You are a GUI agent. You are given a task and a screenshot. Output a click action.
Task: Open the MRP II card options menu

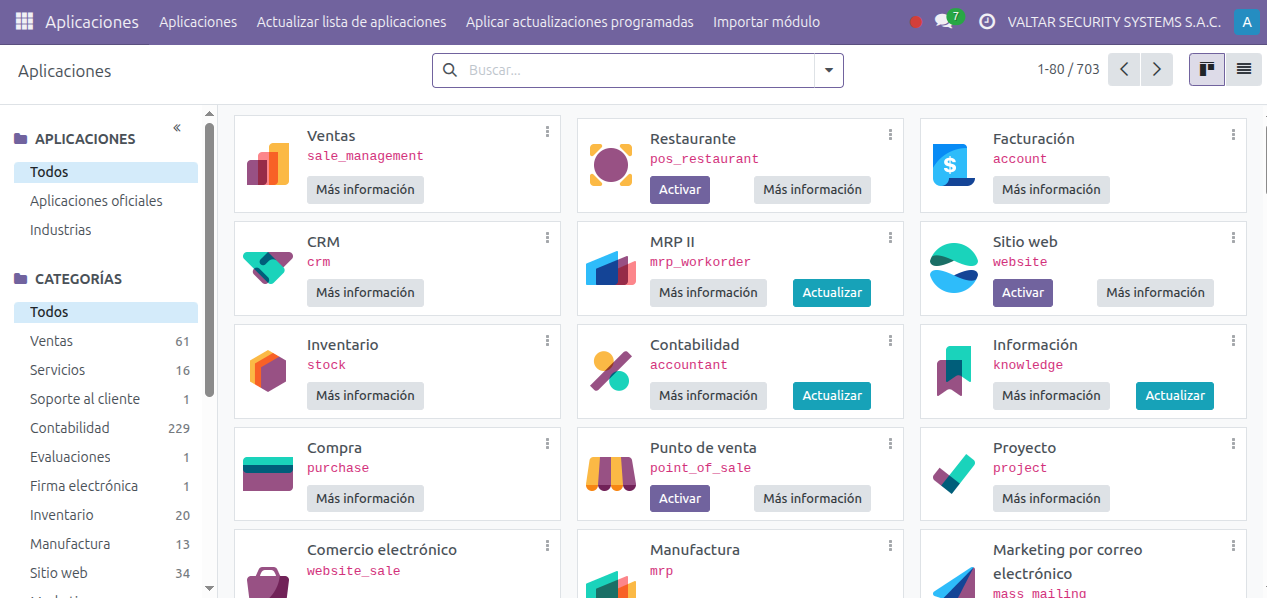(890, 237)
